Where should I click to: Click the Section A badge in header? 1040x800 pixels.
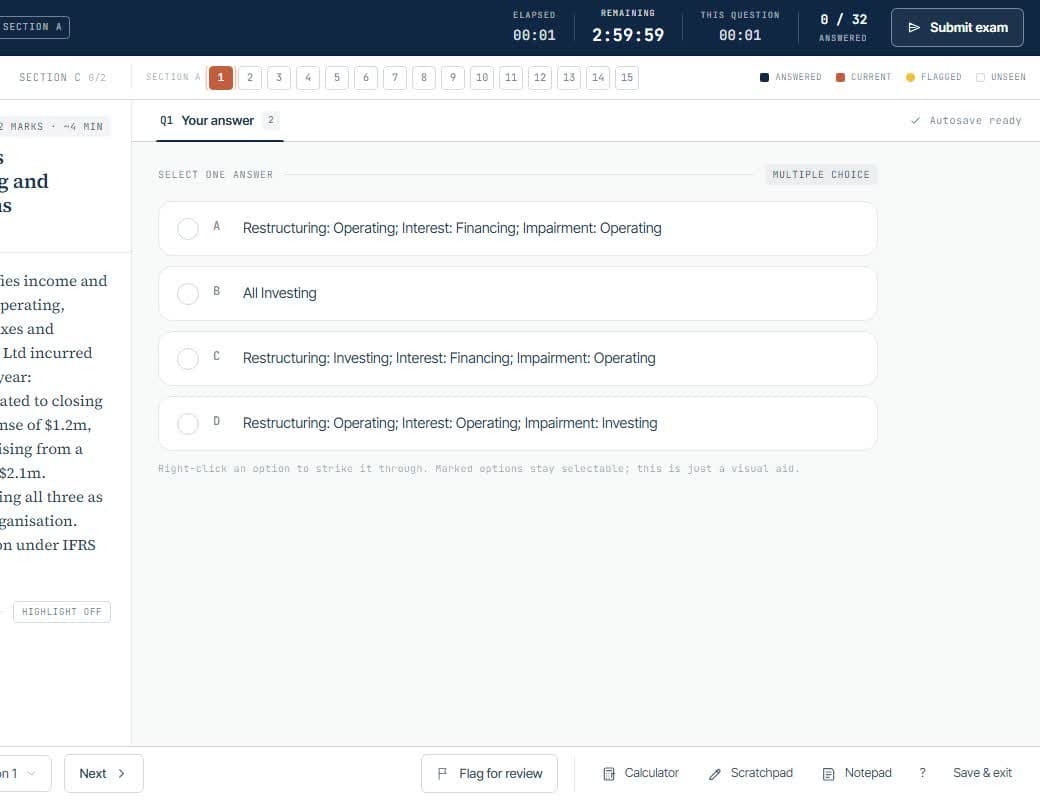pyautogui.click(x=32, y=27)
